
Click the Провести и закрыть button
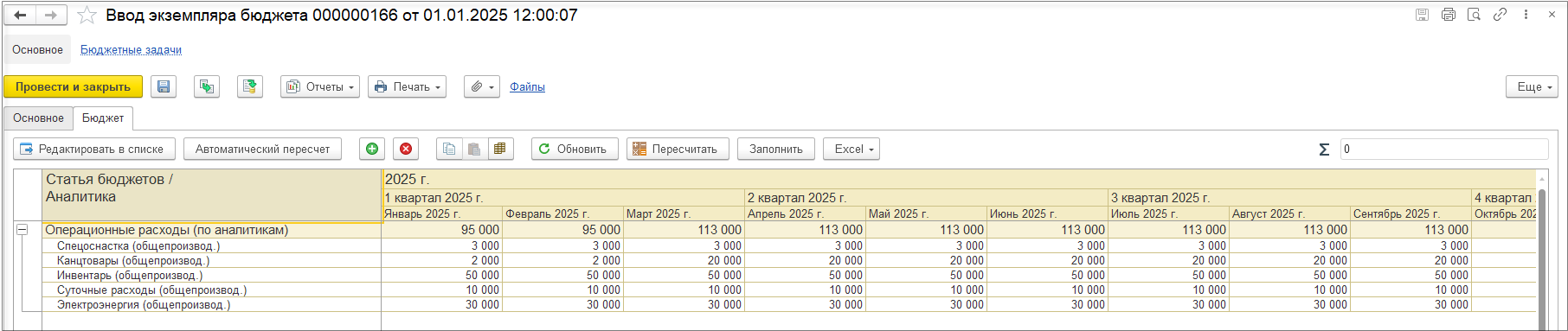[73, 86]
